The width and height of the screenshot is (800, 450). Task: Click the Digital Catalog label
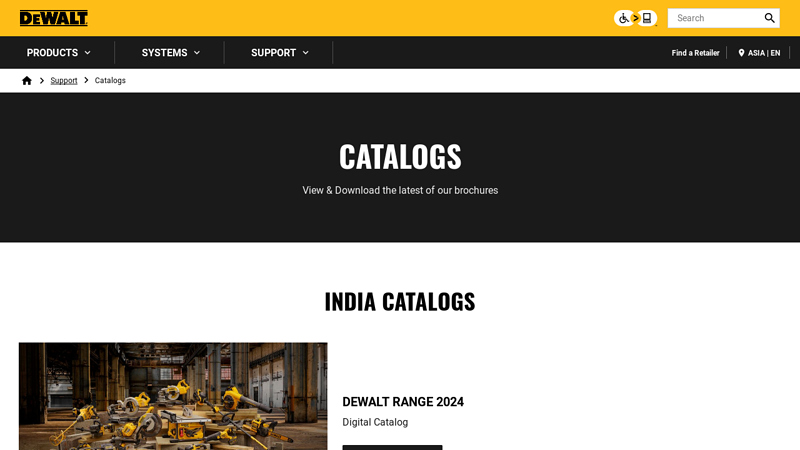click(375, 422)
